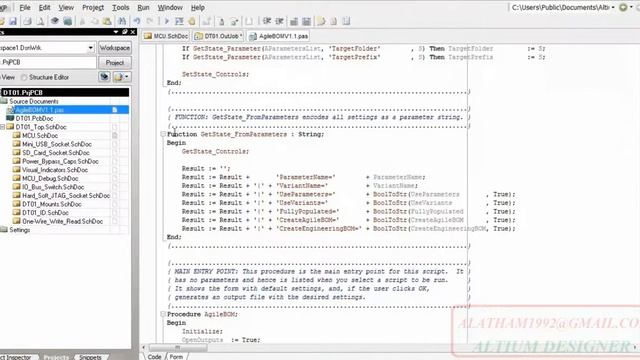Click the project name input field
640x360 pixels.
(x=48, y=62)
